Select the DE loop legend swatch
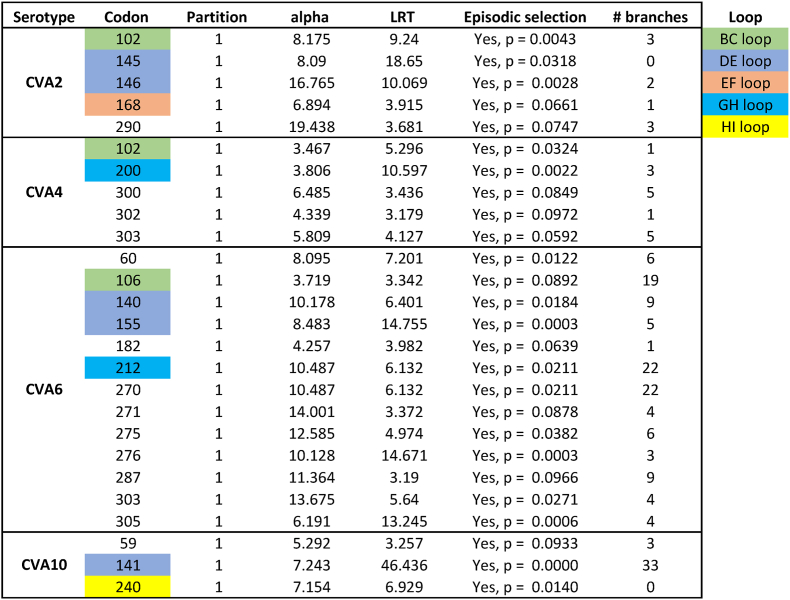 [745, 61]
